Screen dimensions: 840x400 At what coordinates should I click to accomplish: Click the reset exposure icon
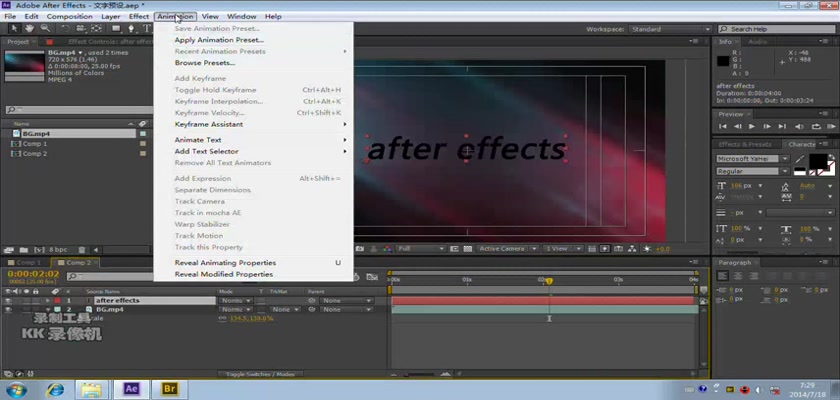(647, 249)
